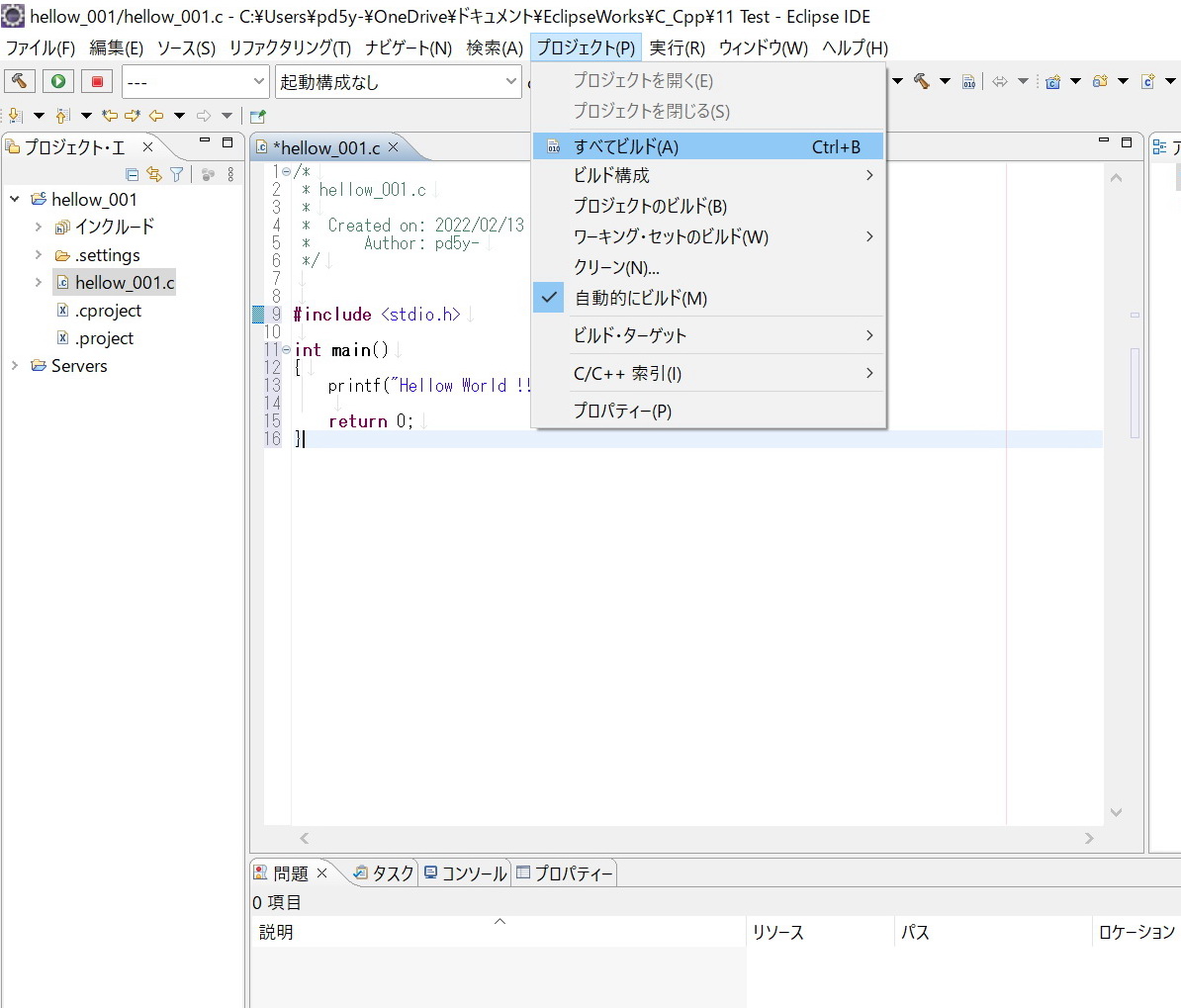Open the リファクタリング(T) menu
Image resolution: width=1181 pixels, height=1008 pixels.
[x=290, y=48]
